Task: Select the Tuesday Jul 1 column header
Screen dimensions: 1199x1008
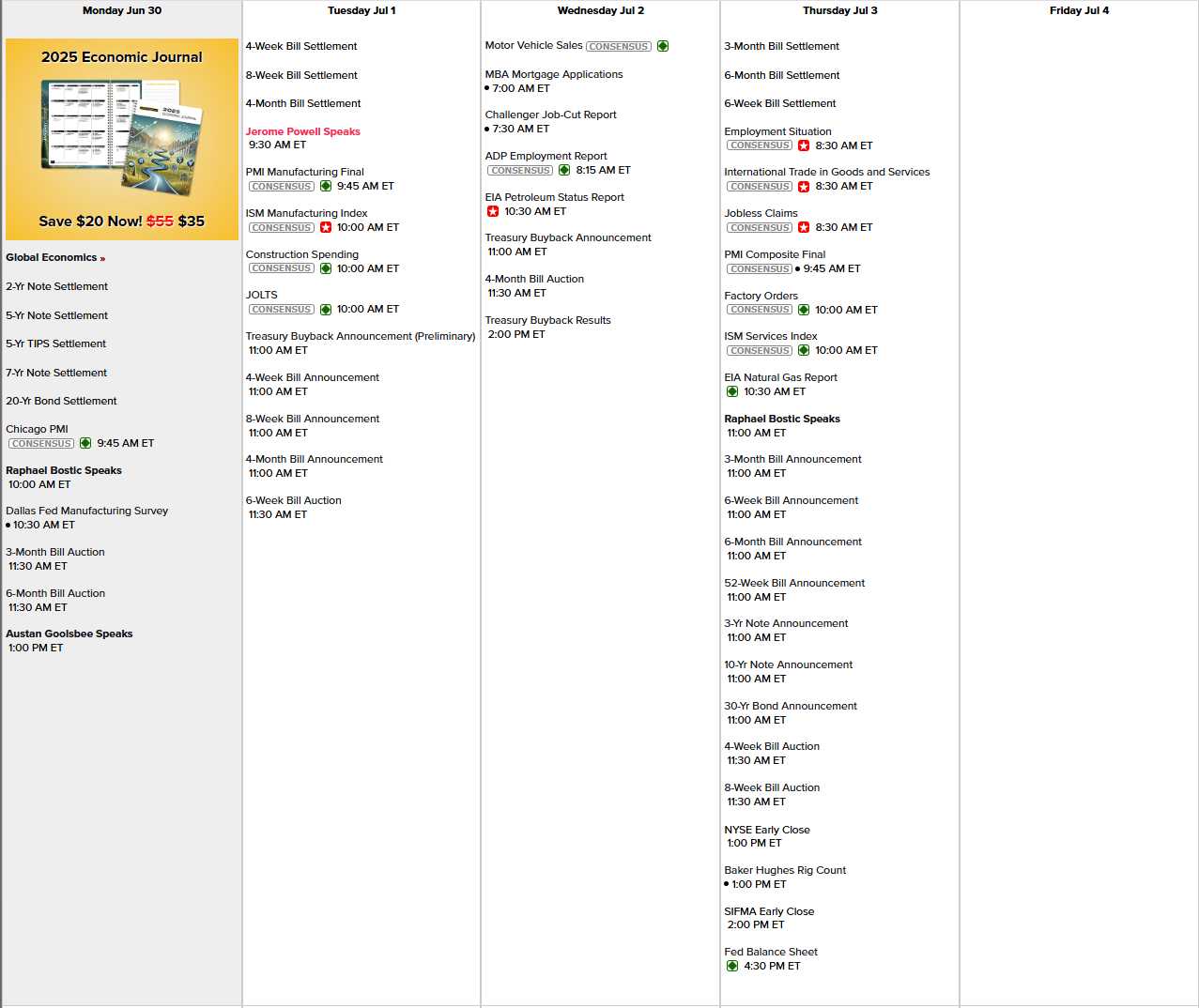Action: point(361,10)
